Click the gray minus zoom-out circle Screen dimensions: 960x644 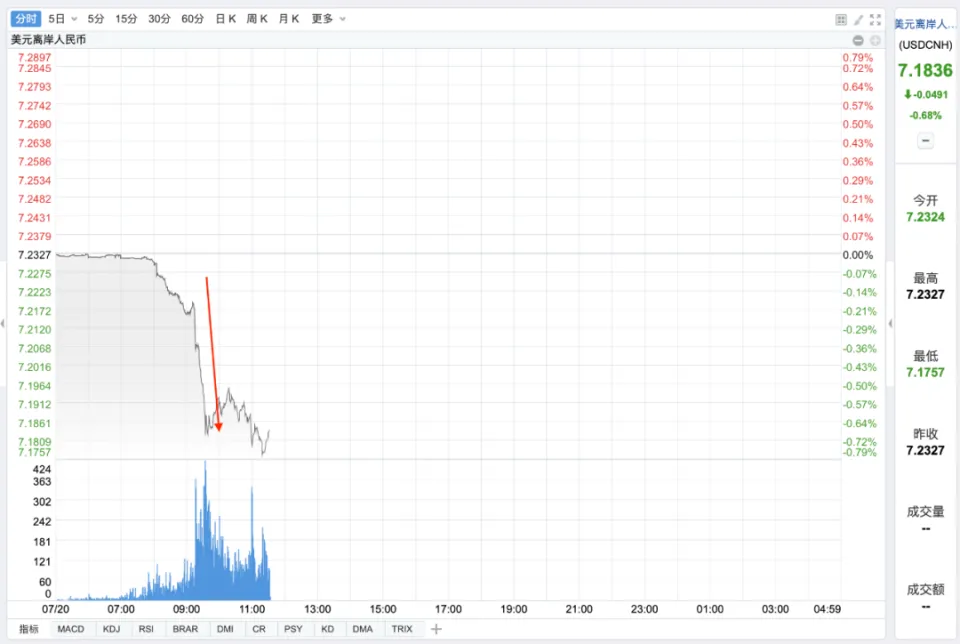point(858,40)
